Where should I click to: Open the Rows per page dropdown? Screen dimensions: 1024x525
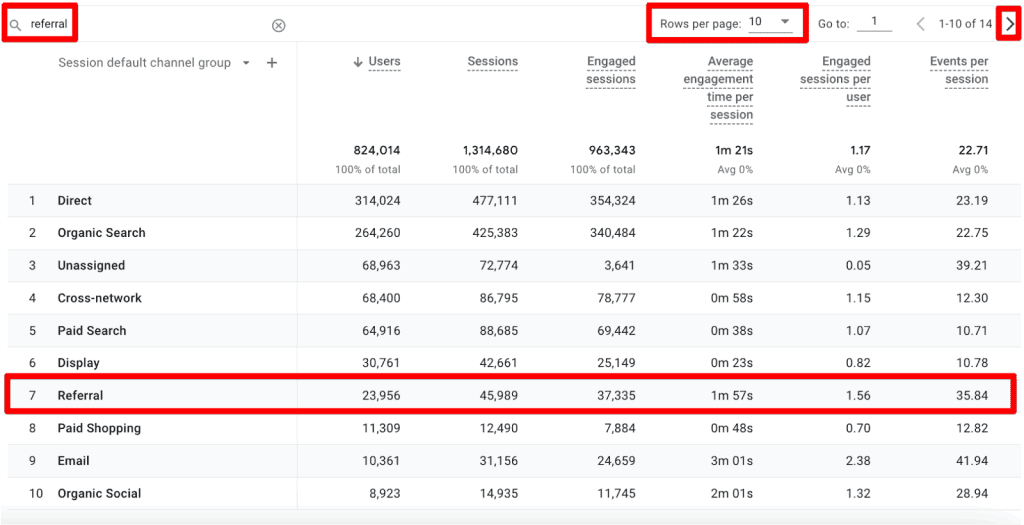(771, 22)
